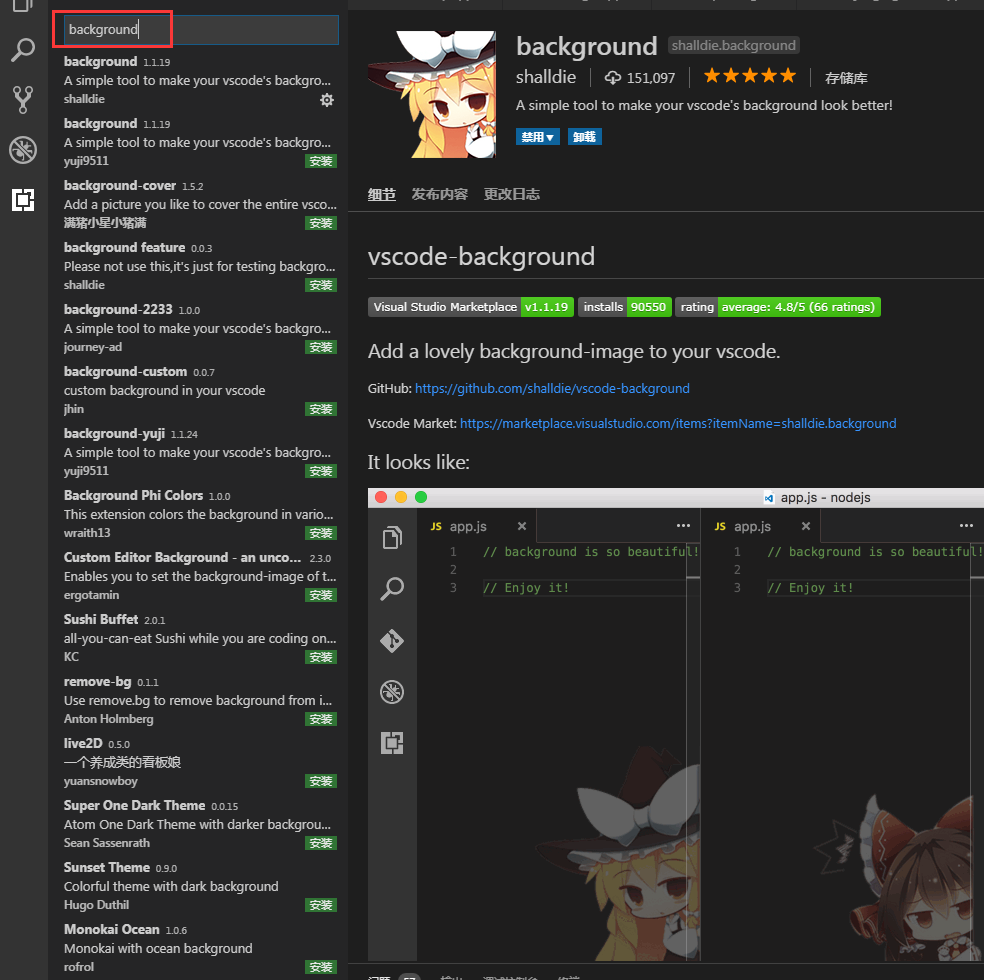Open the 禁用 (Disable) dropdown arrow
Viewport: 984px width, 980px height.
click(x=552, y=136)
